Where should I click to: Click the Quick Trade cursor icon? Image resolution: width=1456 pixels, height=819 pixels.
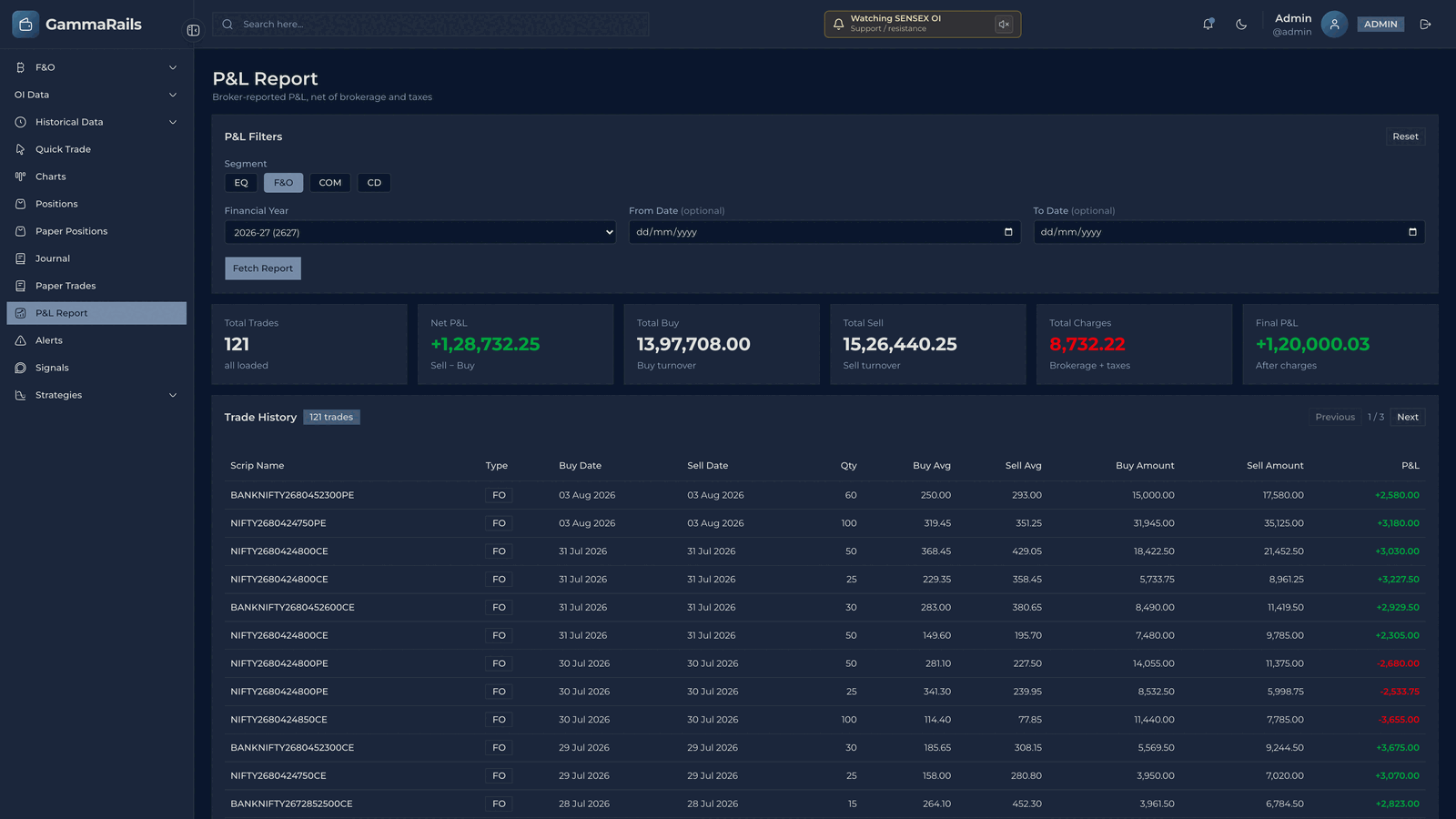click(20, 149)
